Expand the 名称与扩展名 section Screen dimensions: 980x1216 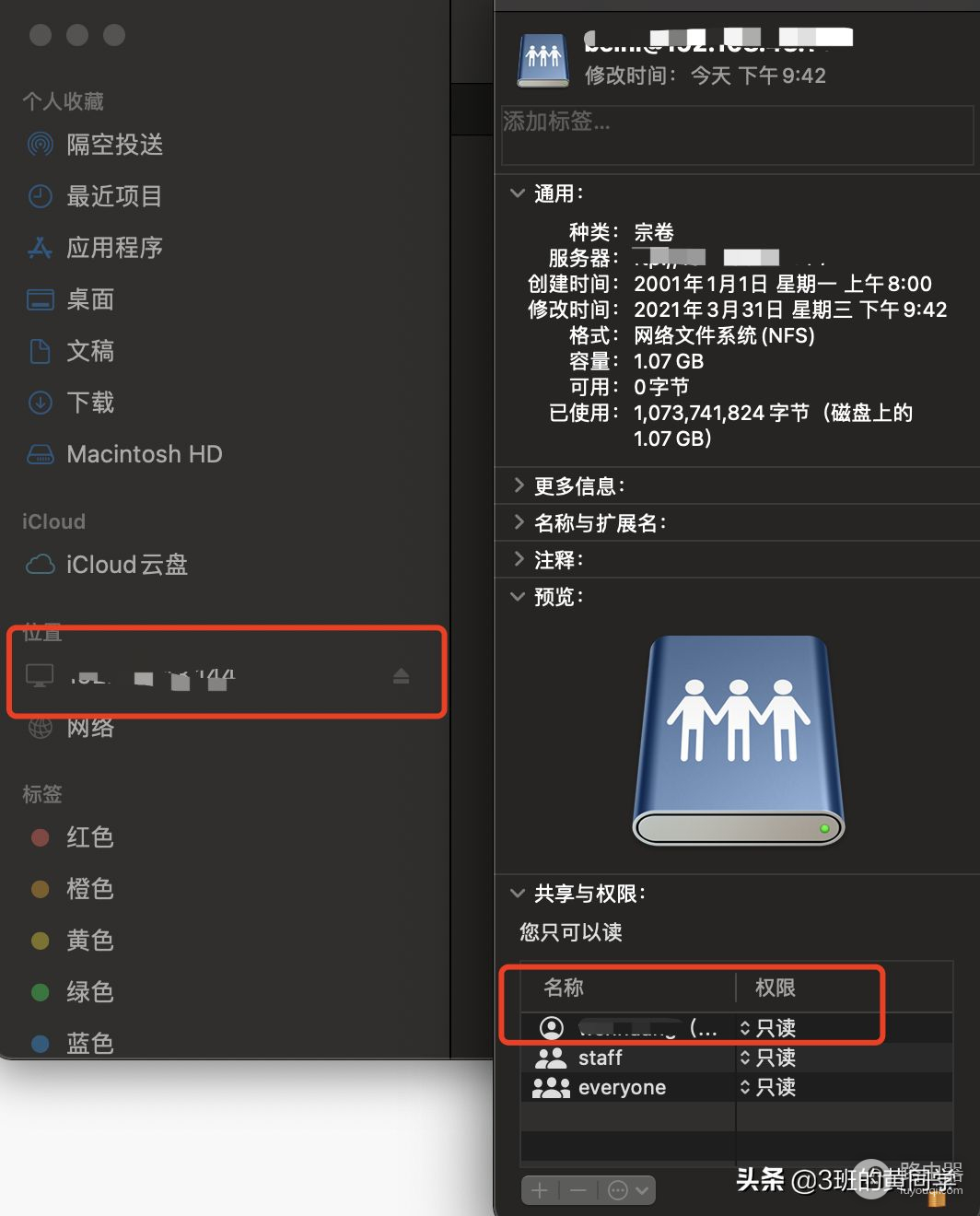[x=519, y=523]
